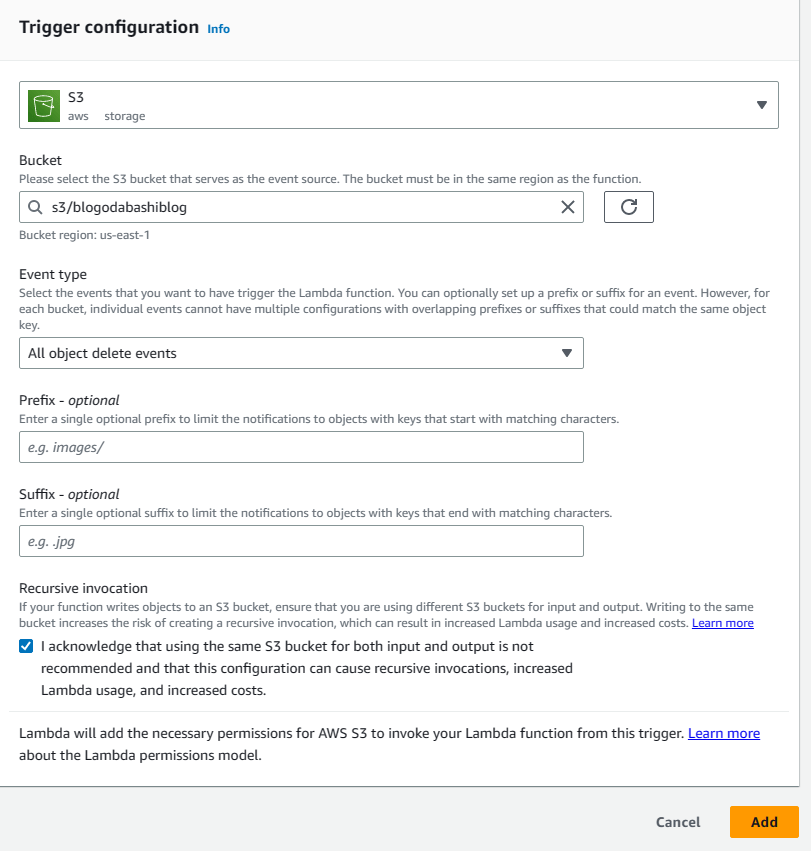Open Learn more about Lambda permissions model
The width and height of the screenshot is (811, 851).
[723, 734]
